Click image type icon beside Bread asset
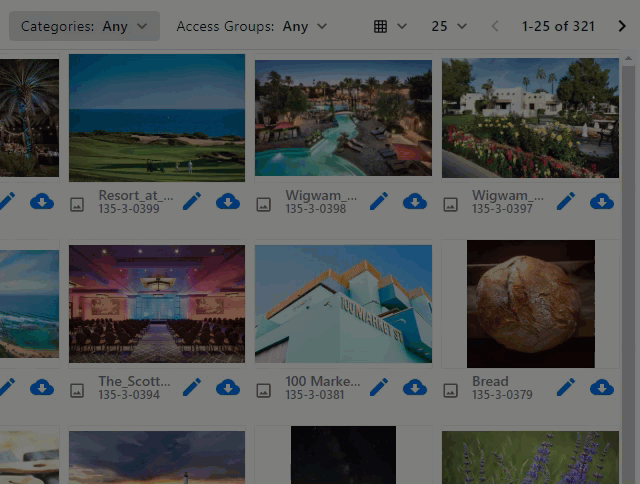Image resolution: width=640 pixels, height=484 pixels. pyautogui.click(x=451, y=391)
